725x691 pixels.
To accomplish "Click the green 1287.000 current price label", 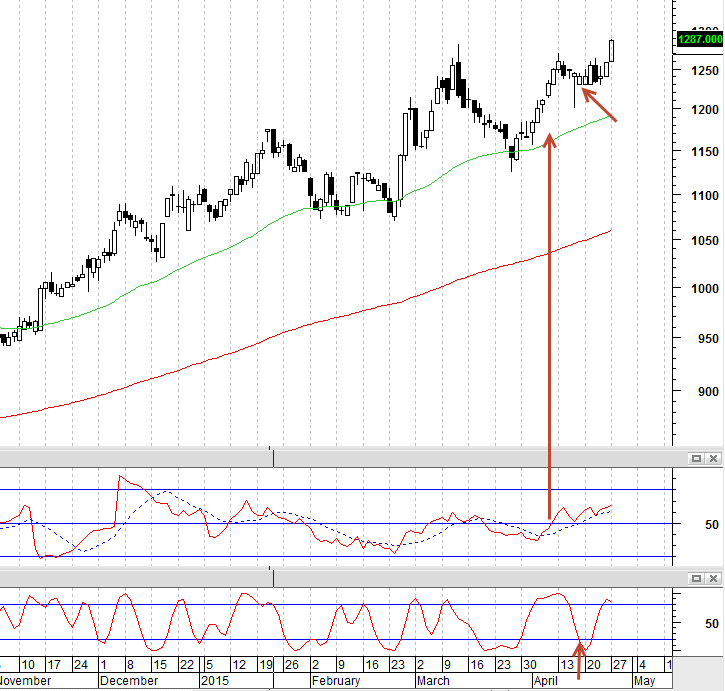I will 700,39.
